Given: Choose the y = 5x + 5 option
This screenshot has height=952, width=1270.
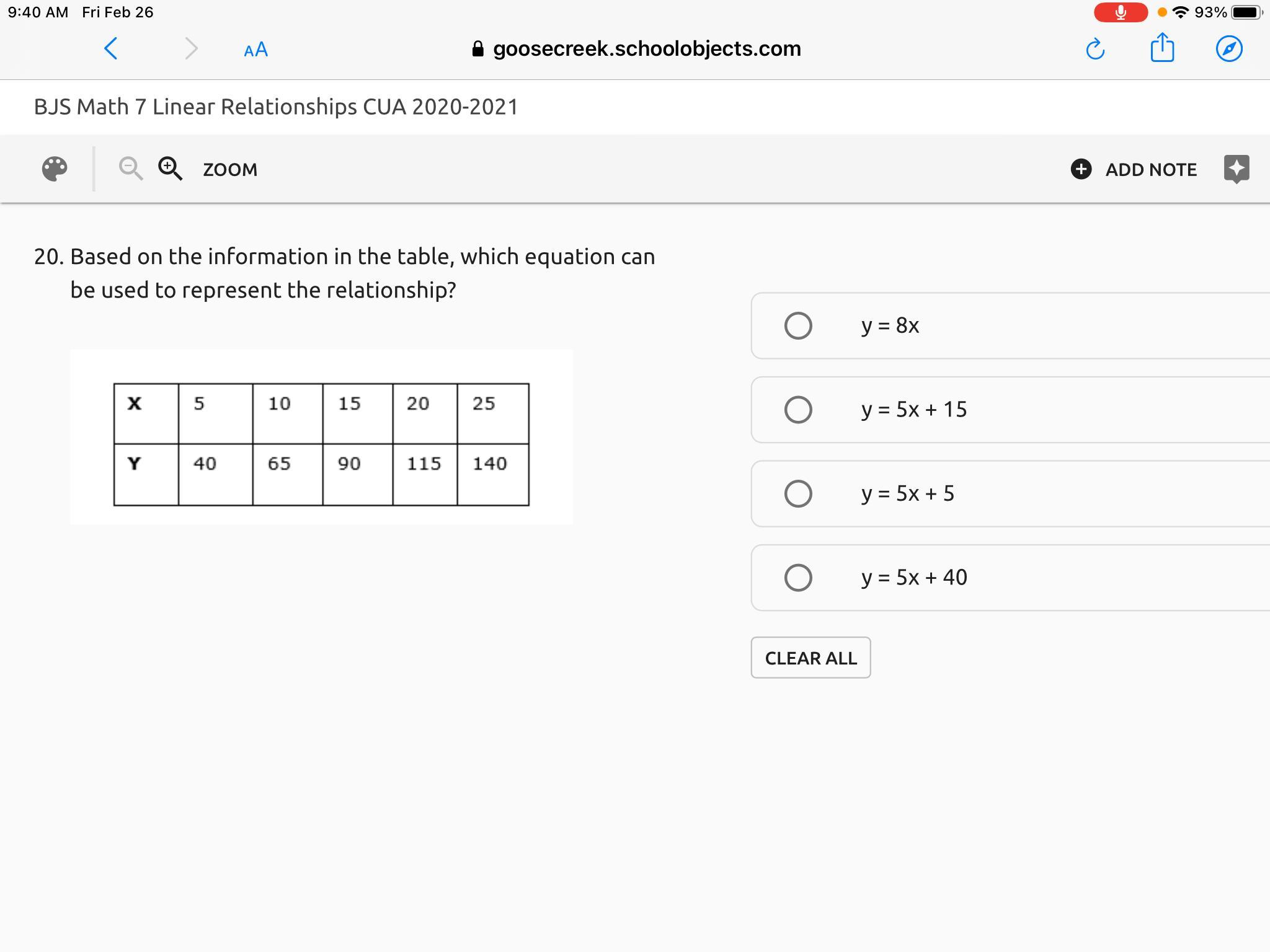Looking at the screenshot, I should click(x=798, y=493).
